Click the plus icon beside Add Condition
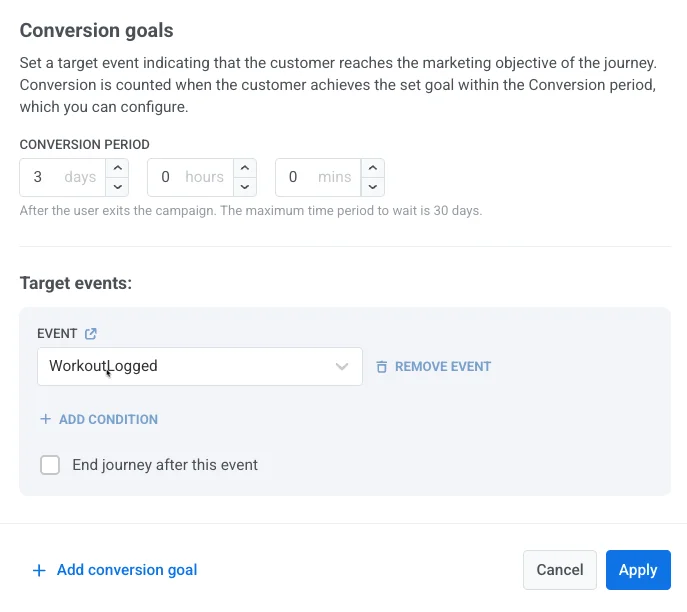The width and height of the screenshot is (687, 612). click(45, 420)
